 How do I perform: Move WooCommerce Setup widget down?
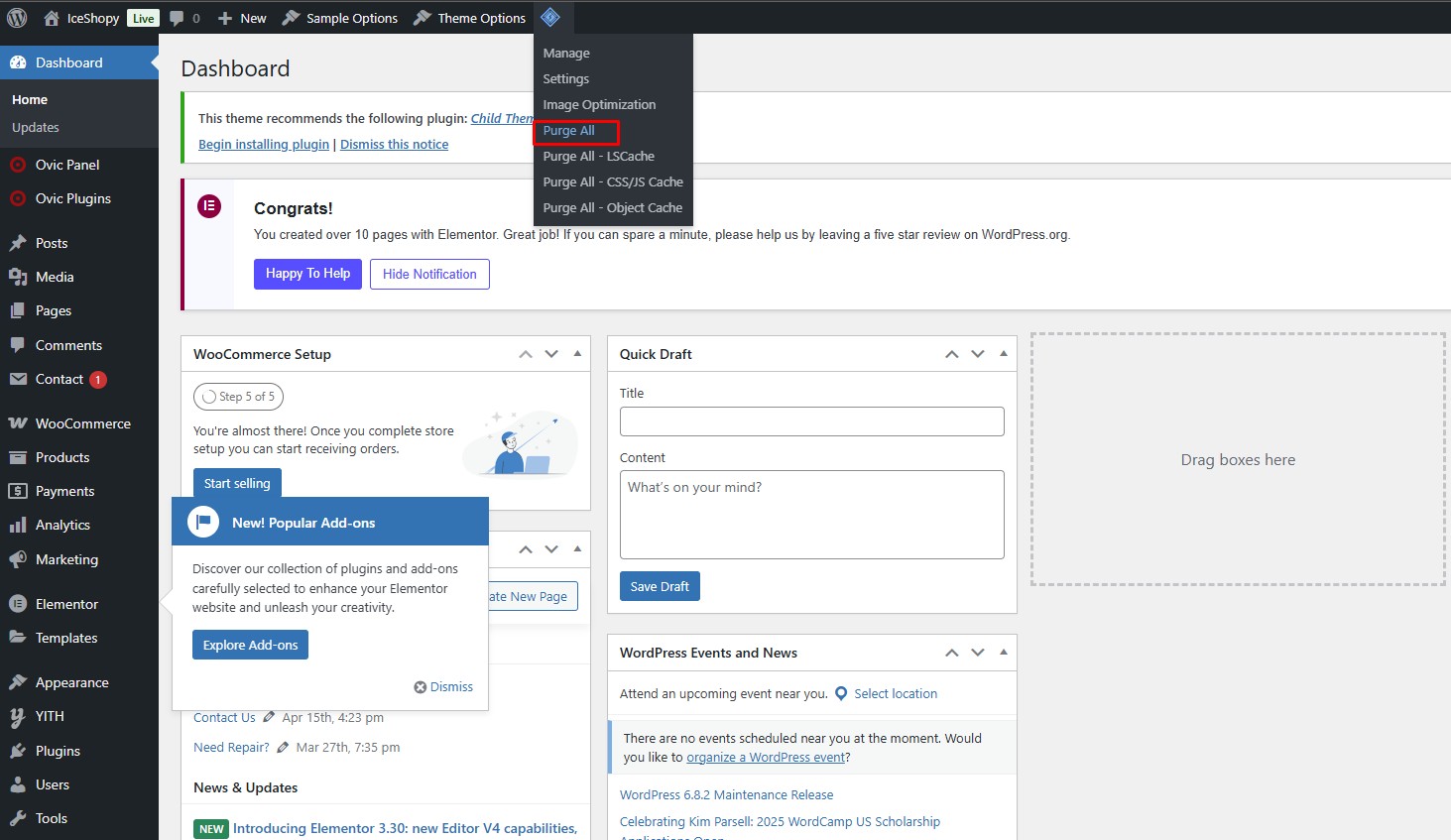(x=551, y=354)
